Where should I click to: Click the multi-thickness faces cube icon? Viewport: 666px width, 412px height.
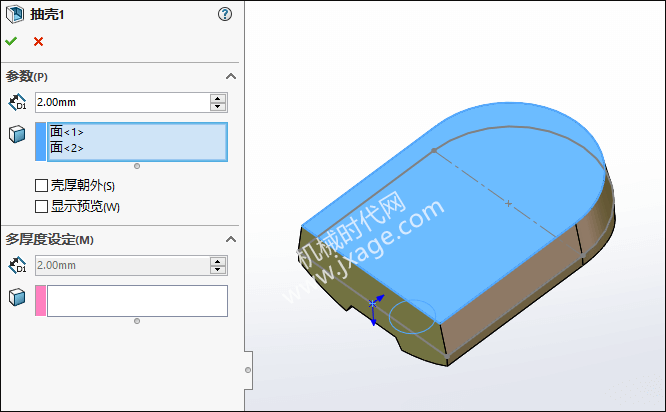pos(17,297)
